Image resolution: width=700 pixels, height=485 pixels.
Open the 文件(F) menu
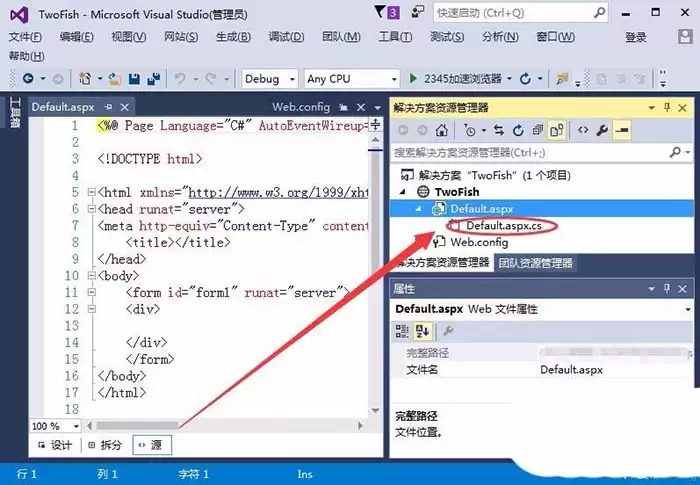[25, 37]
